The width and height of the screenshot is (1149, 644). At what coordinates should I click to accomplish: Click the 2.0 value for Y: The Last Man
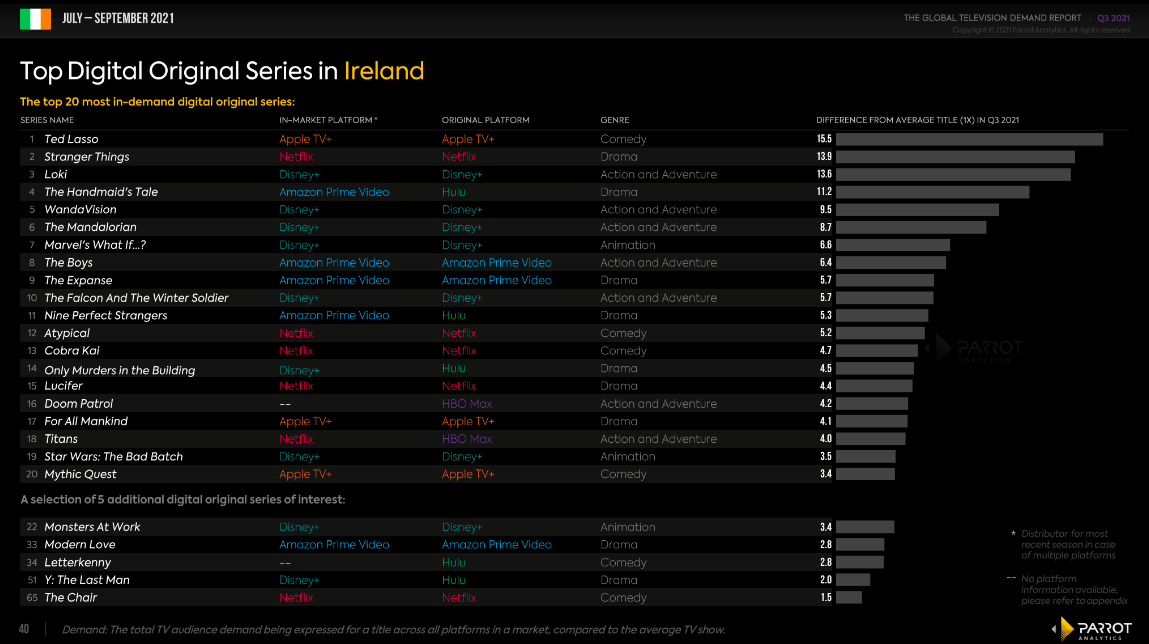tap(826, 580)
